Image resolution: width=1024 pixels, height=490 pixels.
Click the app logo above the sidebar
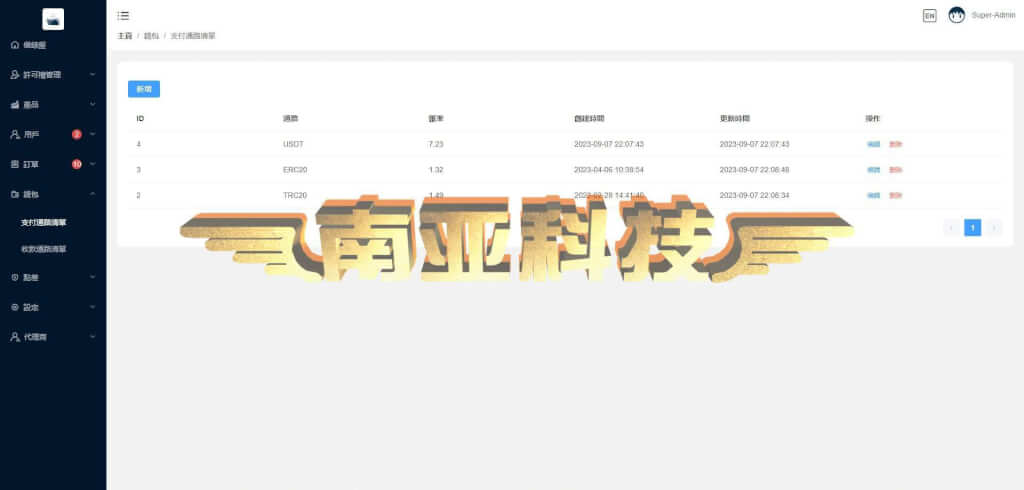click(53, 19)
